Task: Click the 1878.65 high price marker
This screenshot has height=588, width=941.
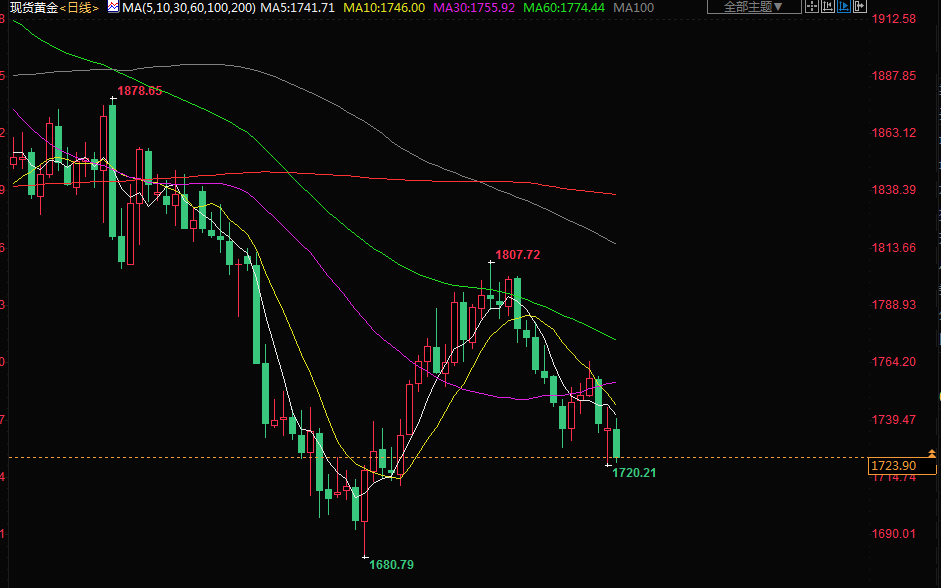Action: (x=139, y=91)
